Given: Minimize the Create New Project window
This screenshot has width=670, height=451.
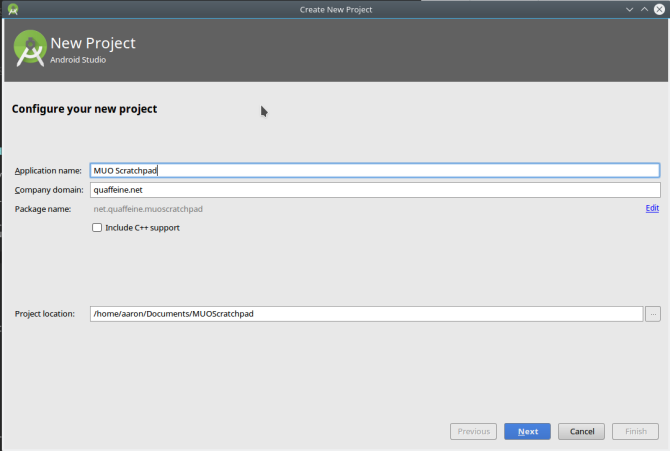Looking at the screenshot, I should pos(629,9).
